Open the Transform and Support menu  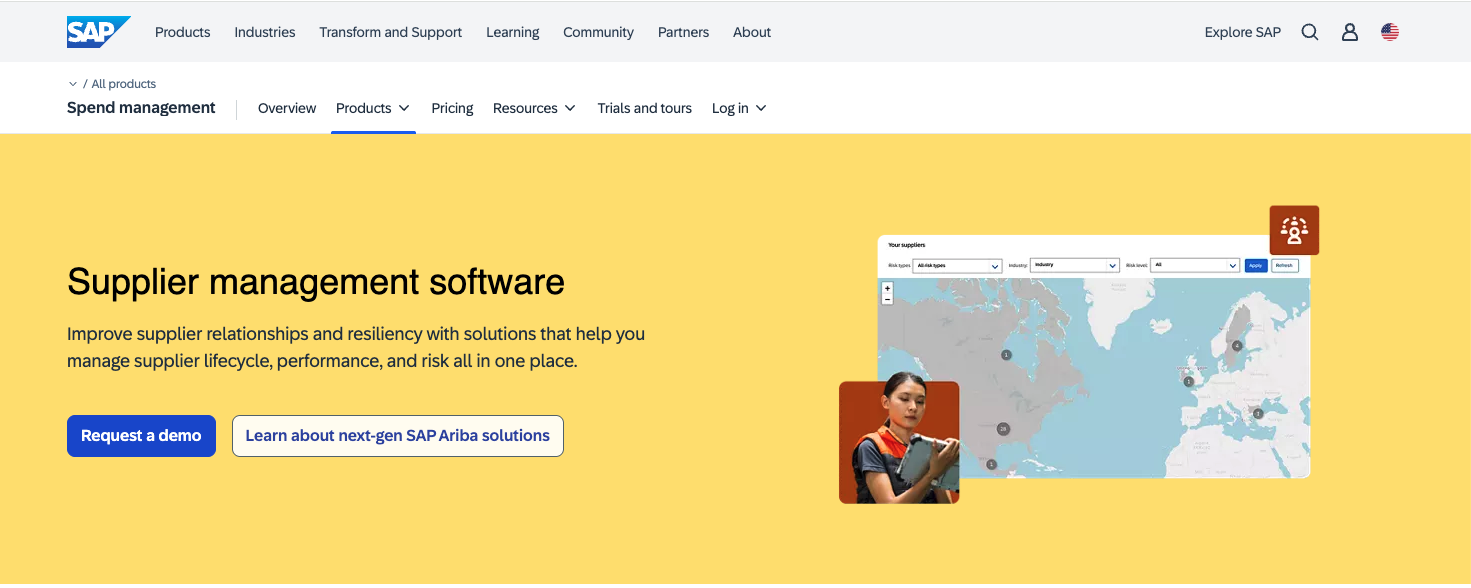point(391,32)
